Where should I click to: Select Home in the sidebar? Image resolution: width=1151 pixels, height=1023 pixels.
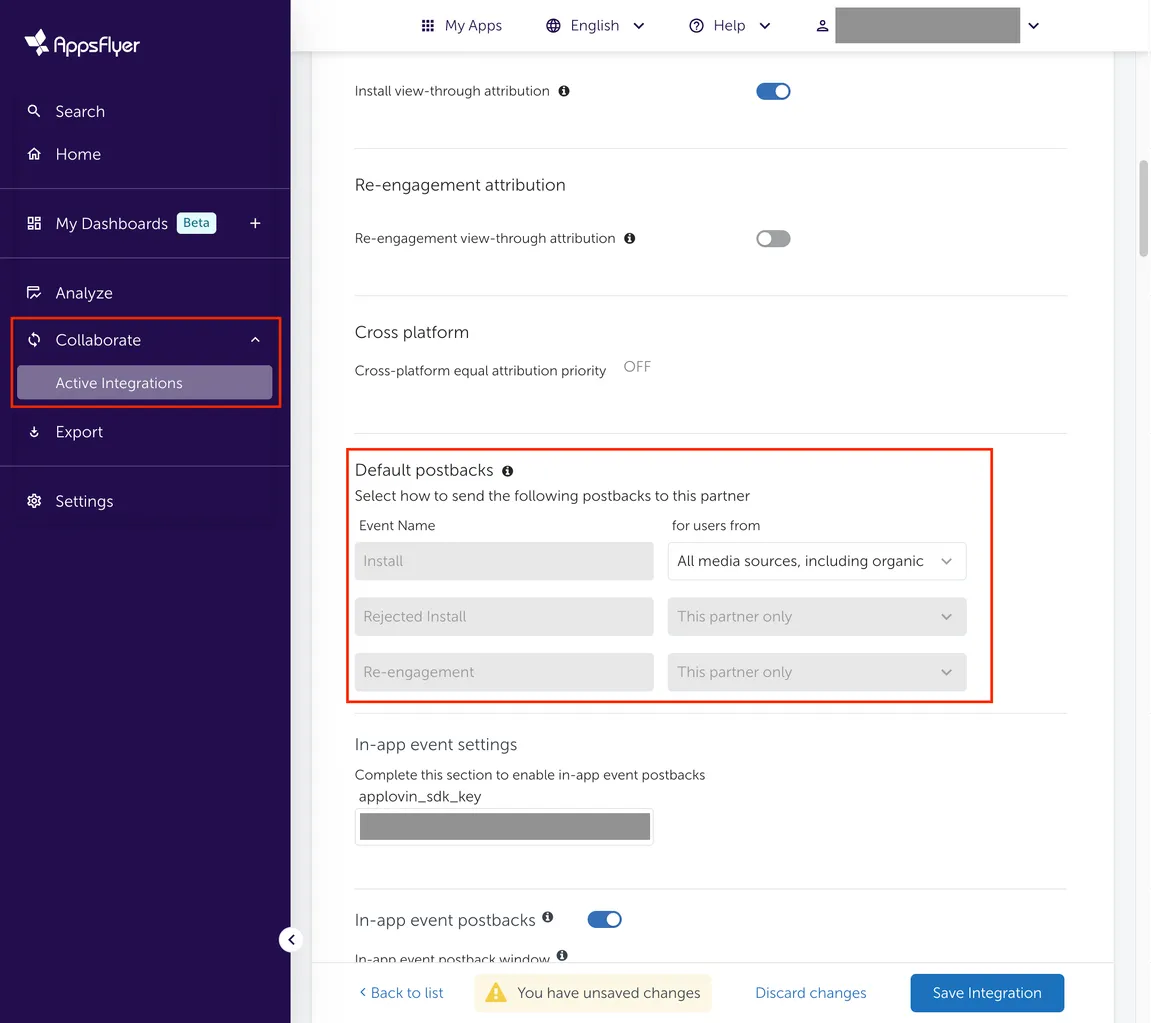77,154
